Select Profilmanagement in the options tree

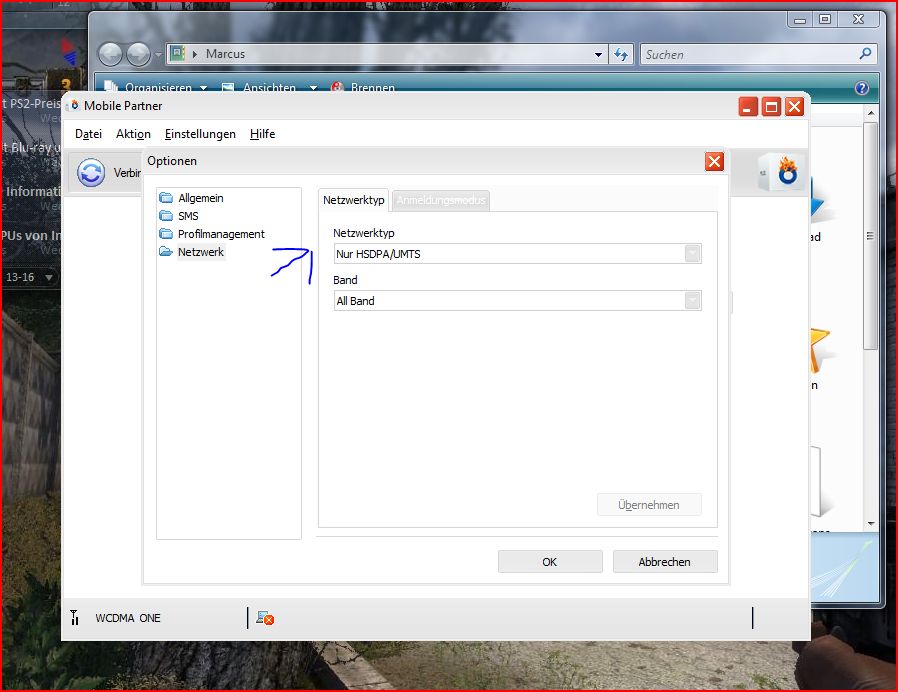coord(221,234)
